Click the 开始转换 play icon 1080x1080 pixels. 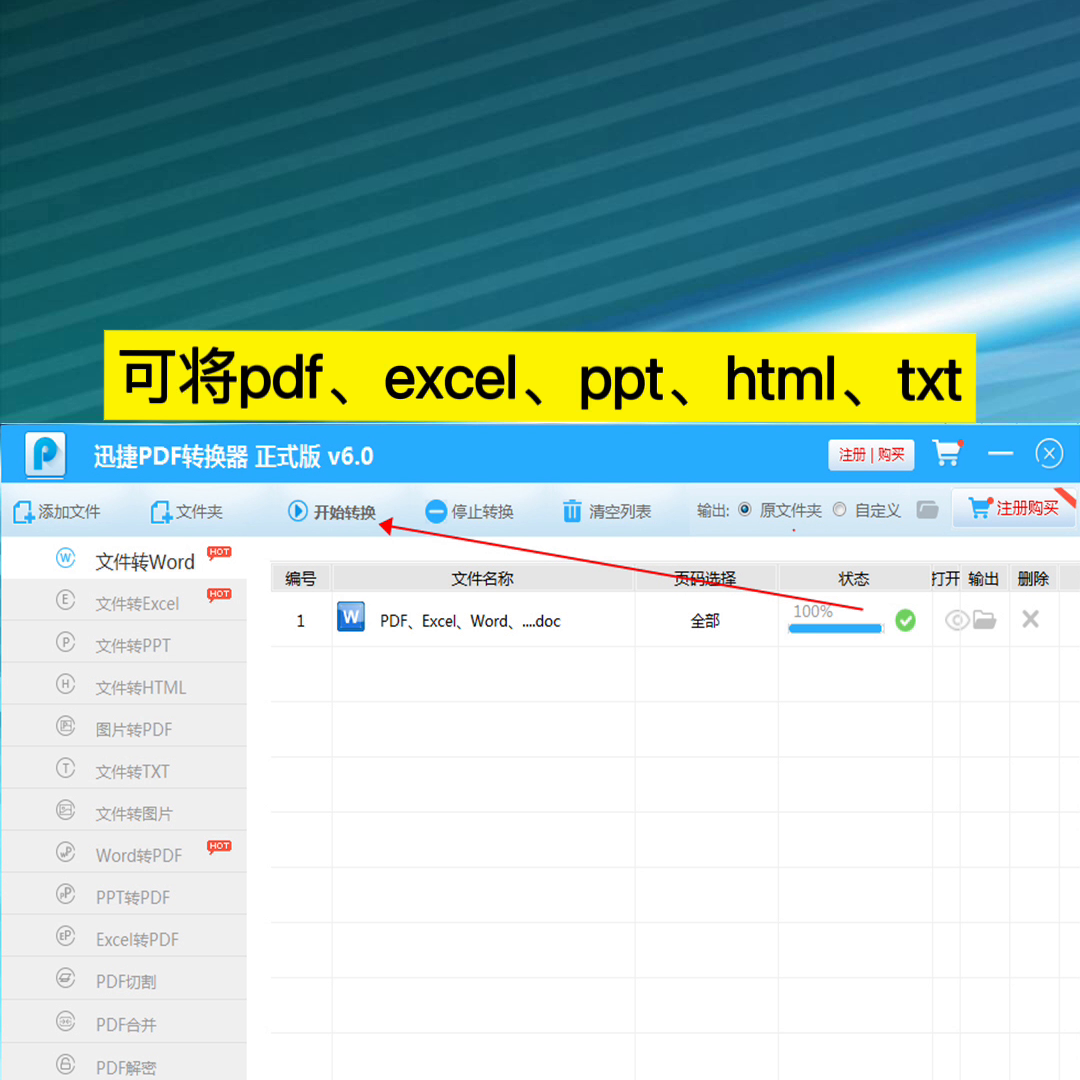coord(298,511)
